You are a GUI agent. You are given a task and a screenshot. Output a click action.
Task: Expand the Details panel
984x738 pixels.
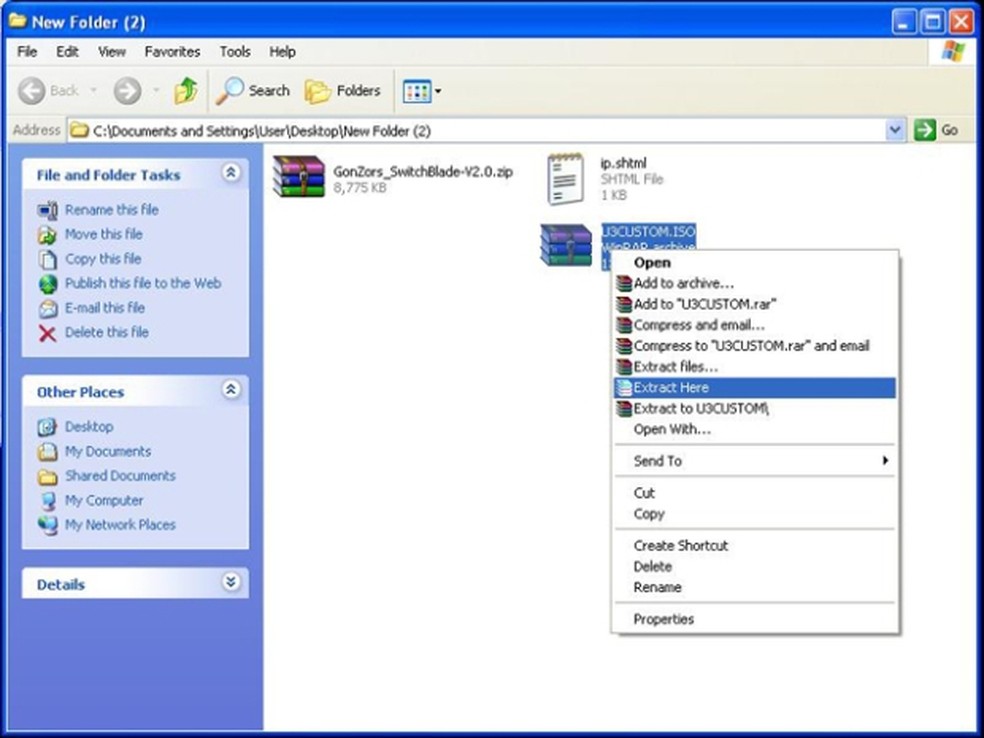pyautogui.click(x=231, y=582)
